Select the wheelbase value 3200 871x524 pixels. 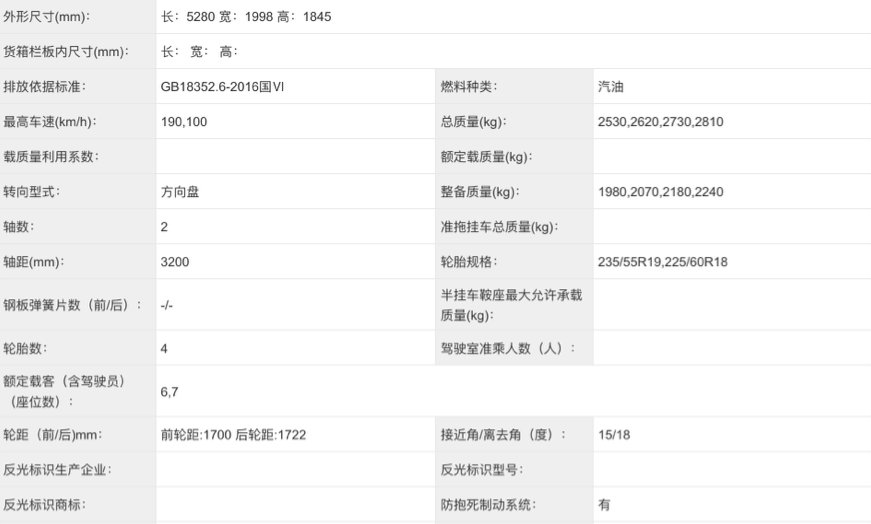point(175,262)
